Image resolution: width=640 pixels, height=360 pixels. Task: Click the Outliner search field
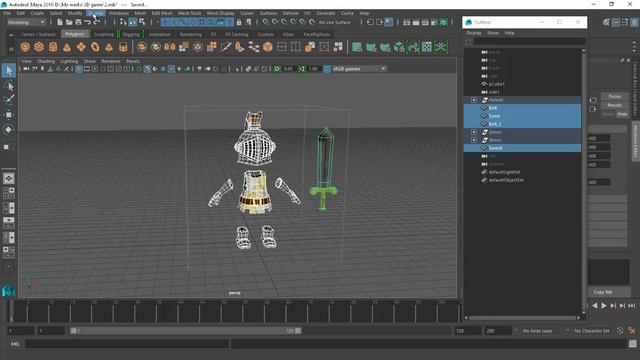(x=529, y=41)
